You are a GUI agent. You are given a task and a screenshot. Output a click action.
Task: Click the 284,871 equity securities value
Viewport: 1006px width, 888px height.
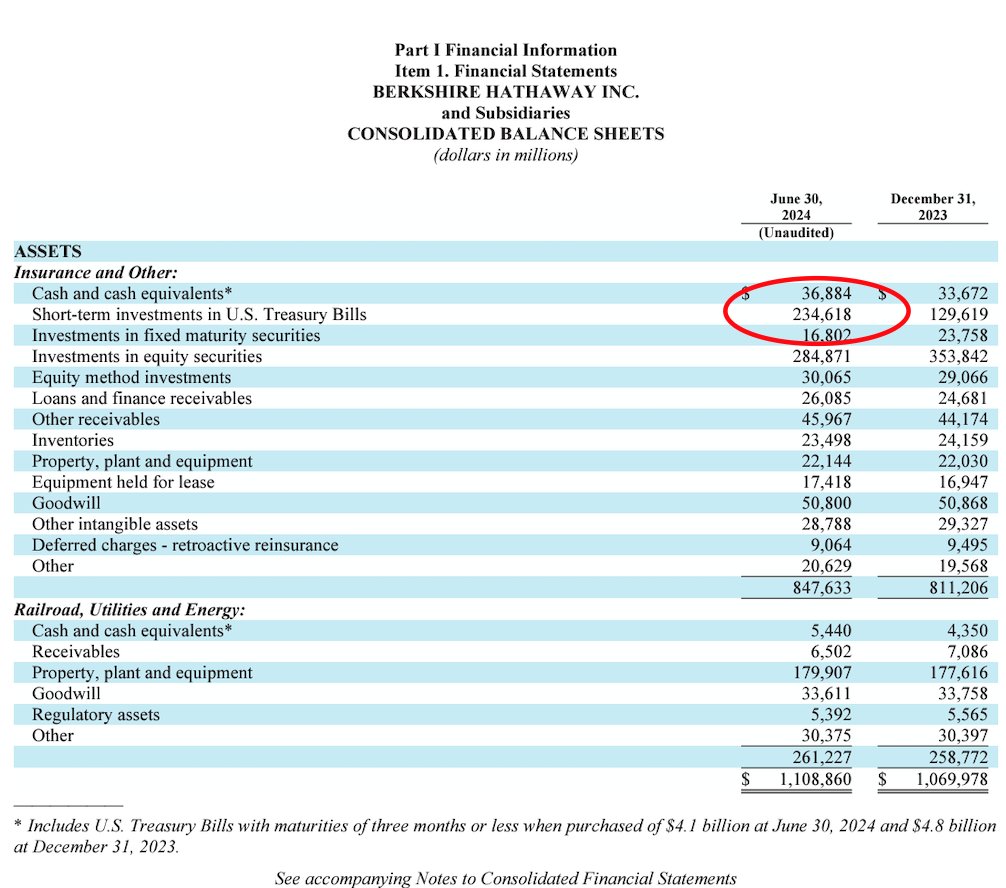[822, 357]
